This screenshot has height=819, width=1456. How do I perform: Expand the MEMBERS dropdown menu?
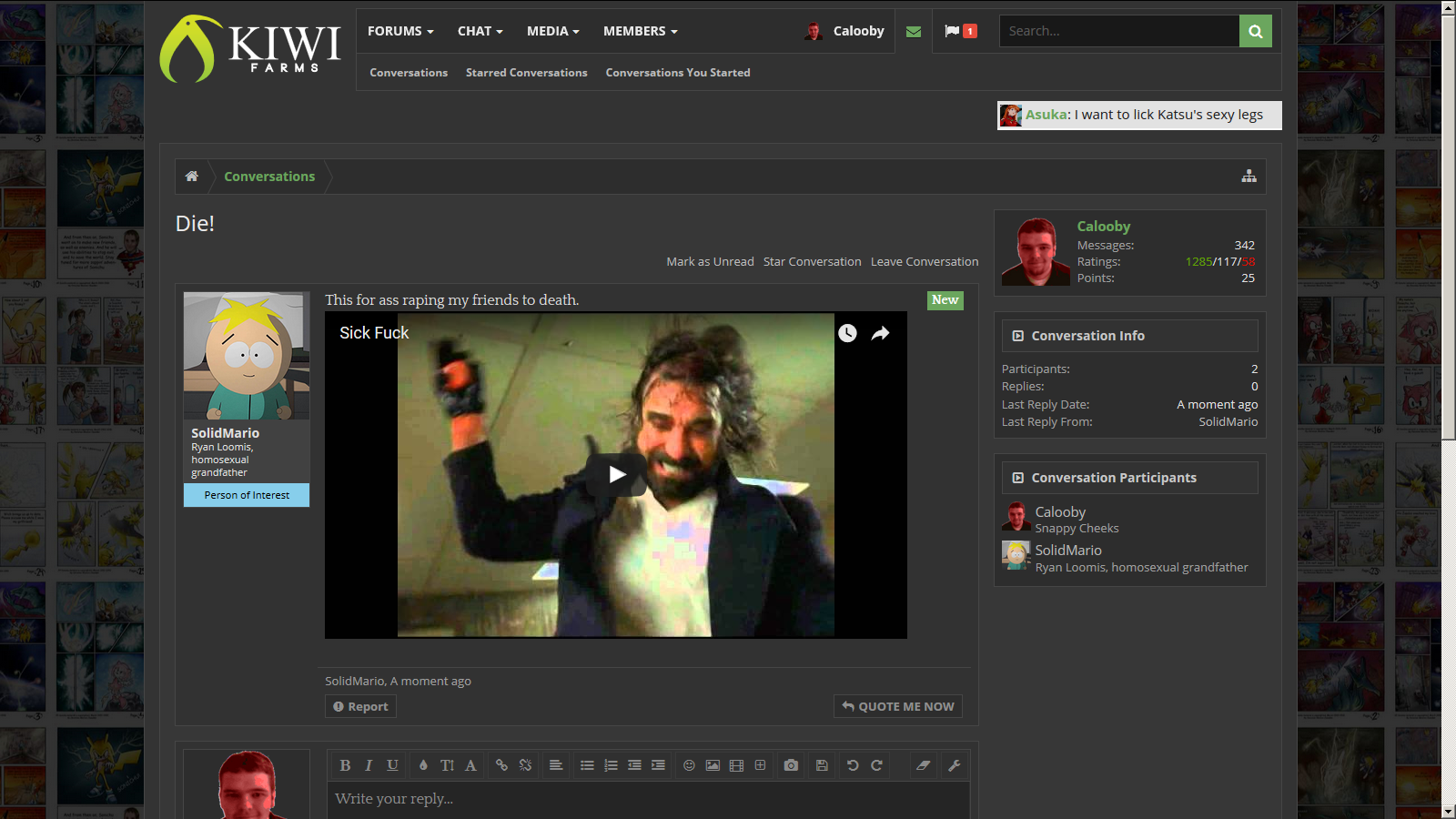tap(641, 31)
